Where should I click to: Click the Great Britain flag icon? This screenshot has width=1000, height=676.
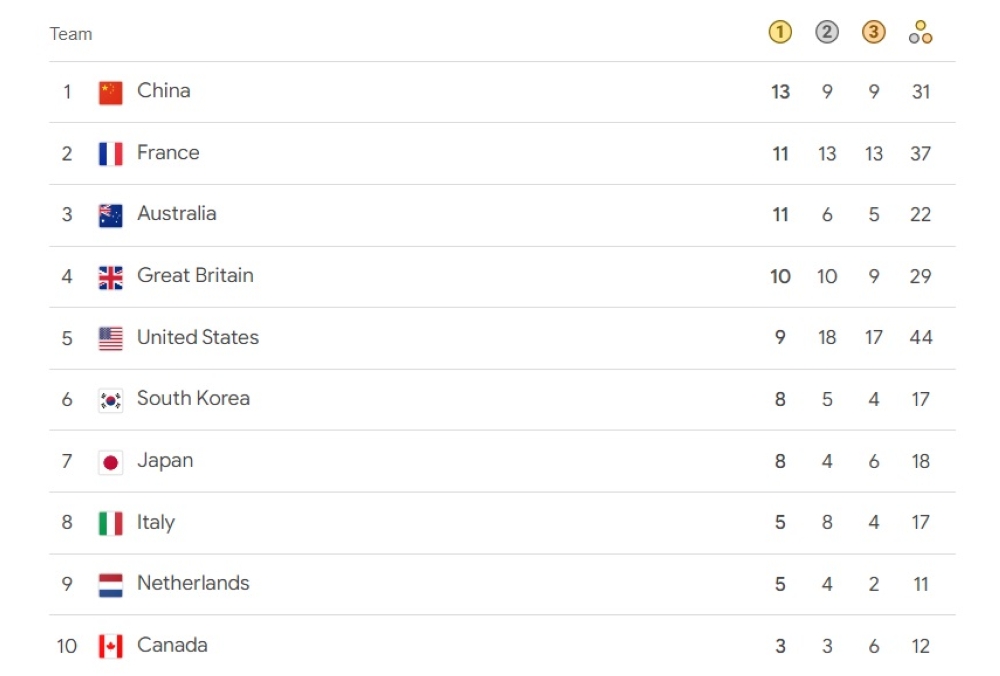pyautogui.click(x=110, y=277)
